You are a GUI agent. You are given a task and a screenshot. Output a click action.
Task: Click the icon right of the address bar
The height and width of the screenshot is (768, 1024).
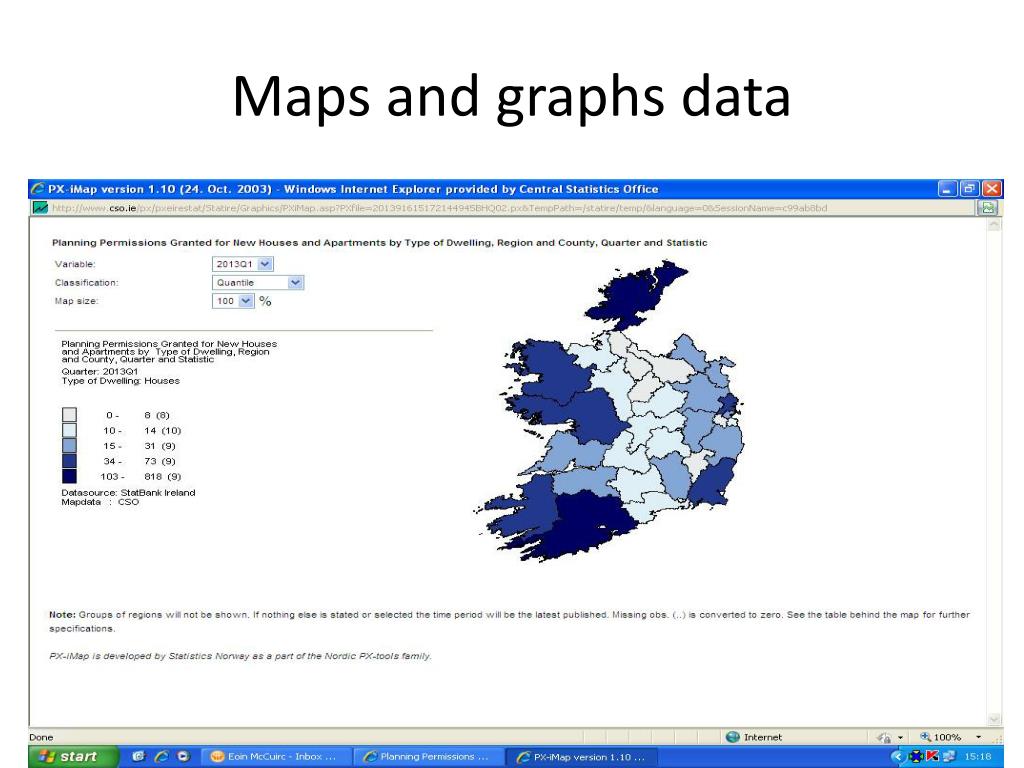pos(987,208)
